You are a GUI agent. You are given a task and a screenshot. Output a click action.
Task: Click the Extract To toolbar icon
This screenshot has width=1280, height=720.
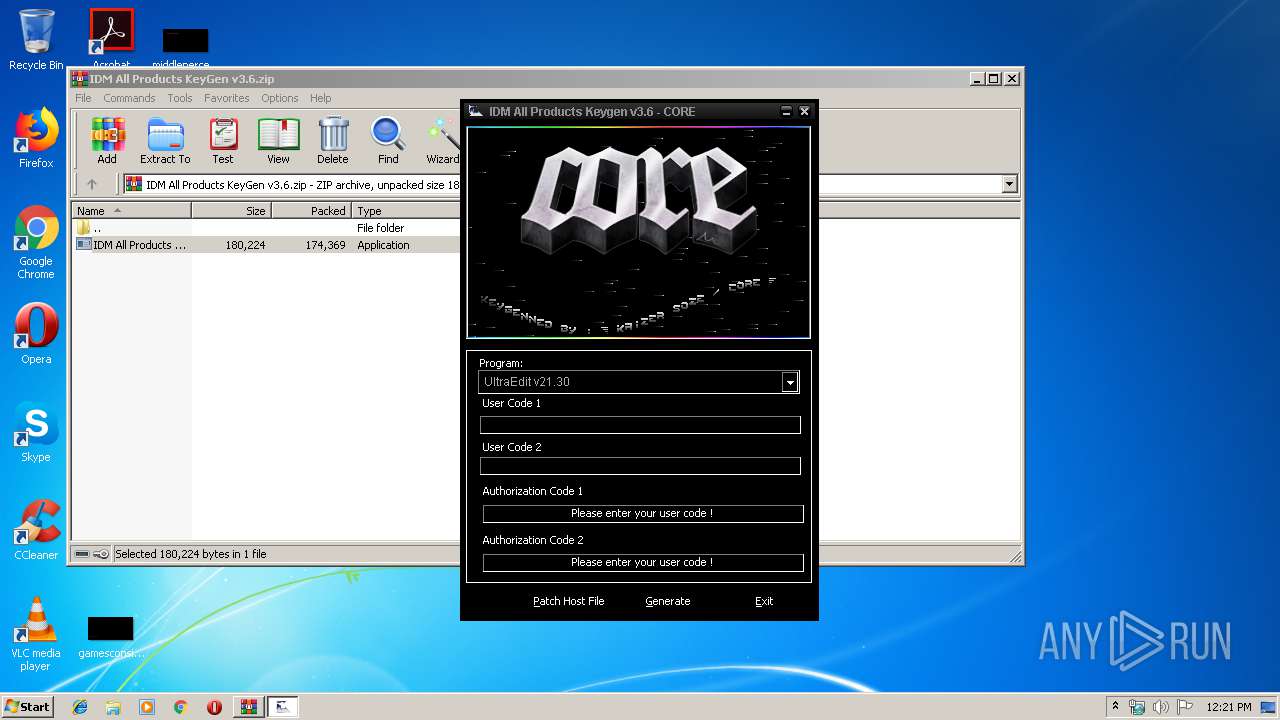[x=165, y=141]
